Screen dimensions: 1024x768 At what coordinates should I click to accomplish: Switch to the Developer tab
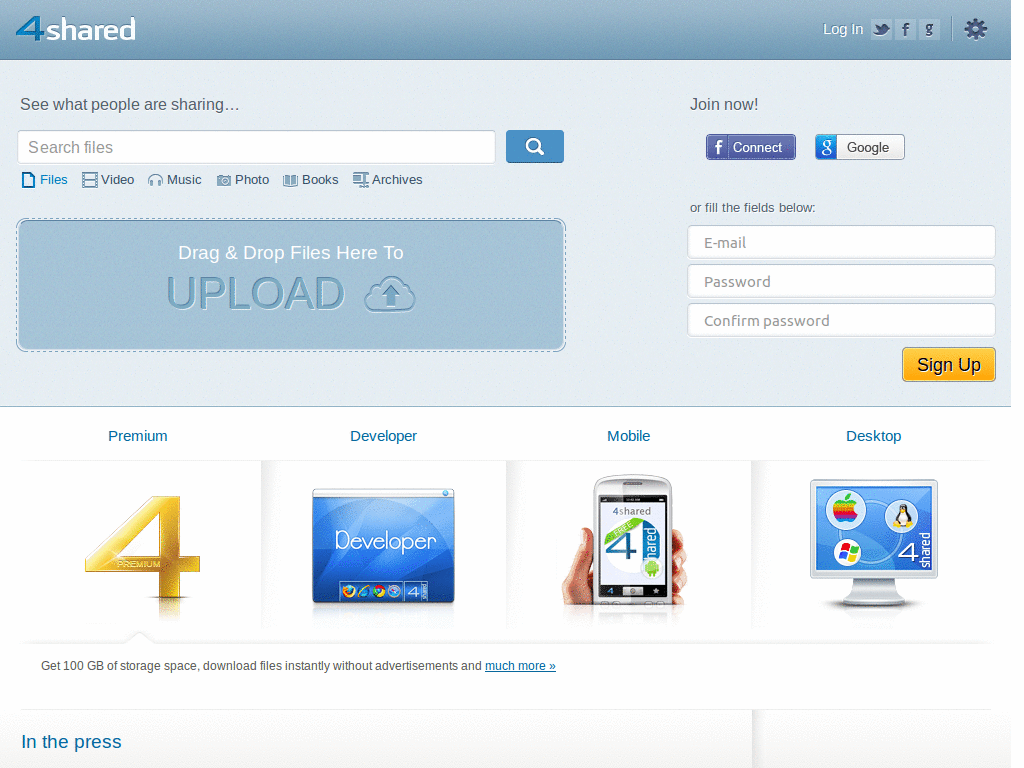383,436
